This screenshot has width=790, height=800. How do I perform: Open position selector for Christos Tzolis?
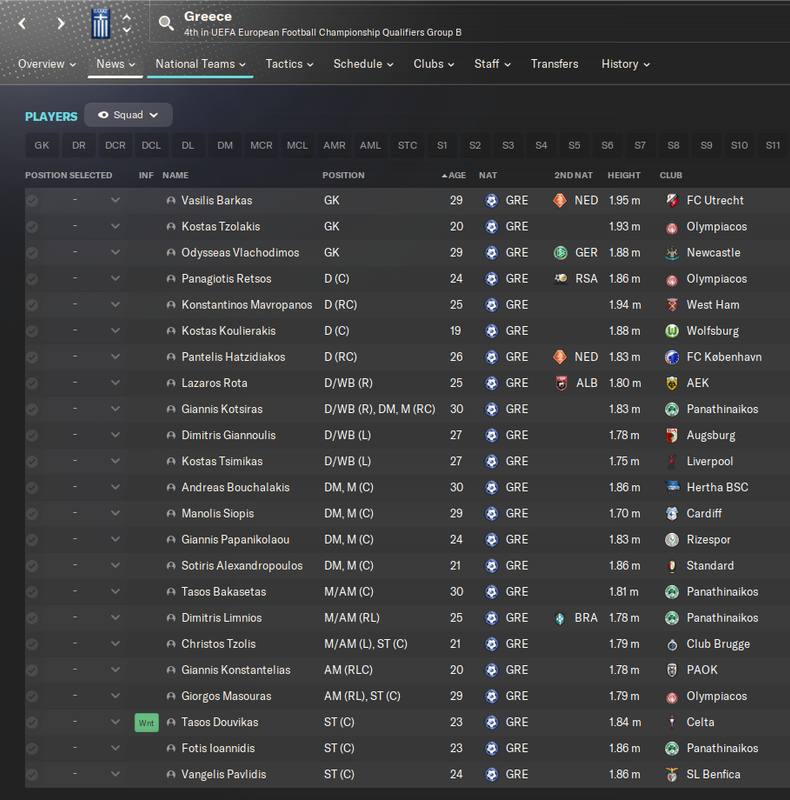115,643
